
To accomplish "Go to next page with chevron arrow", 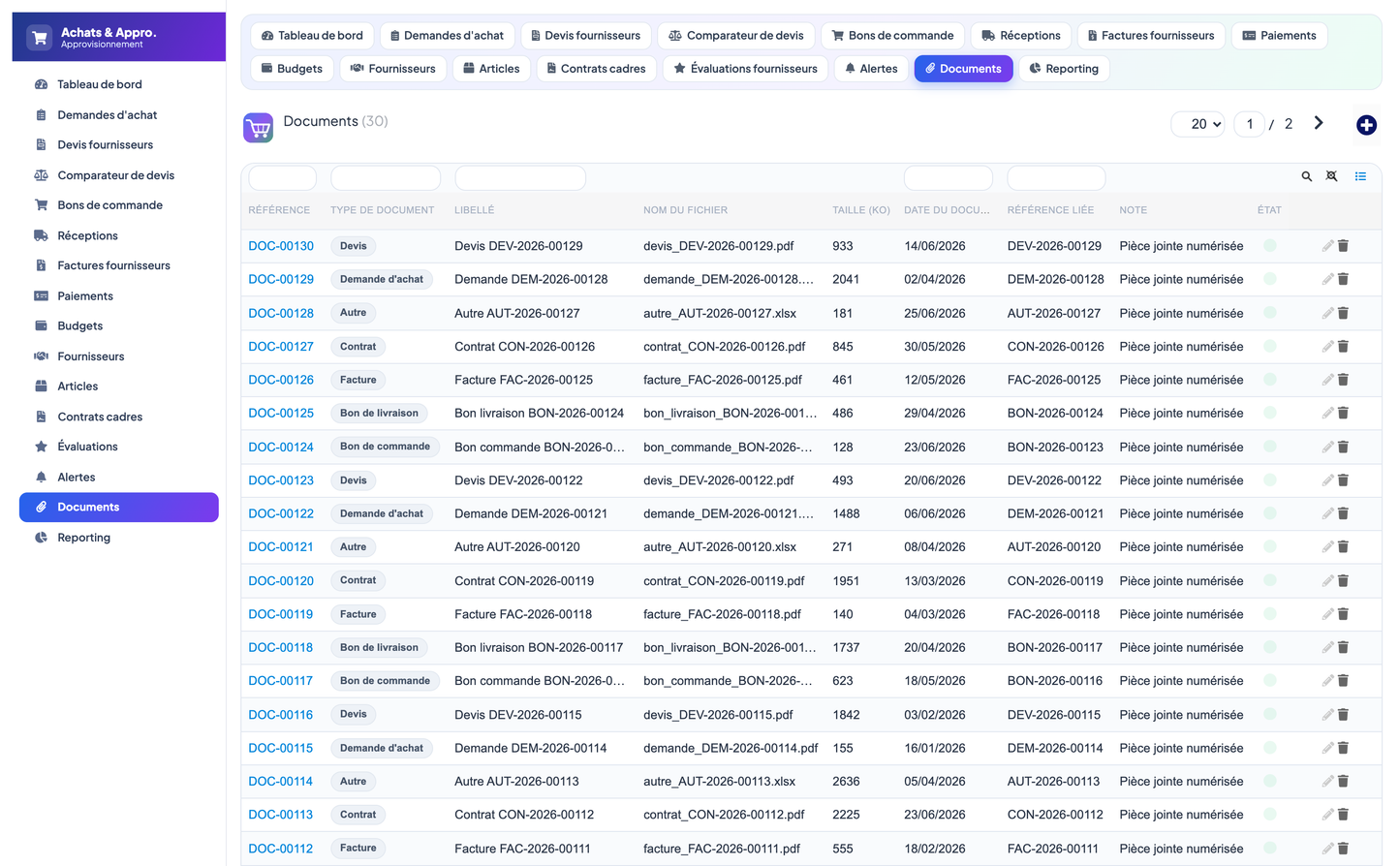I will pos(1319,123).
